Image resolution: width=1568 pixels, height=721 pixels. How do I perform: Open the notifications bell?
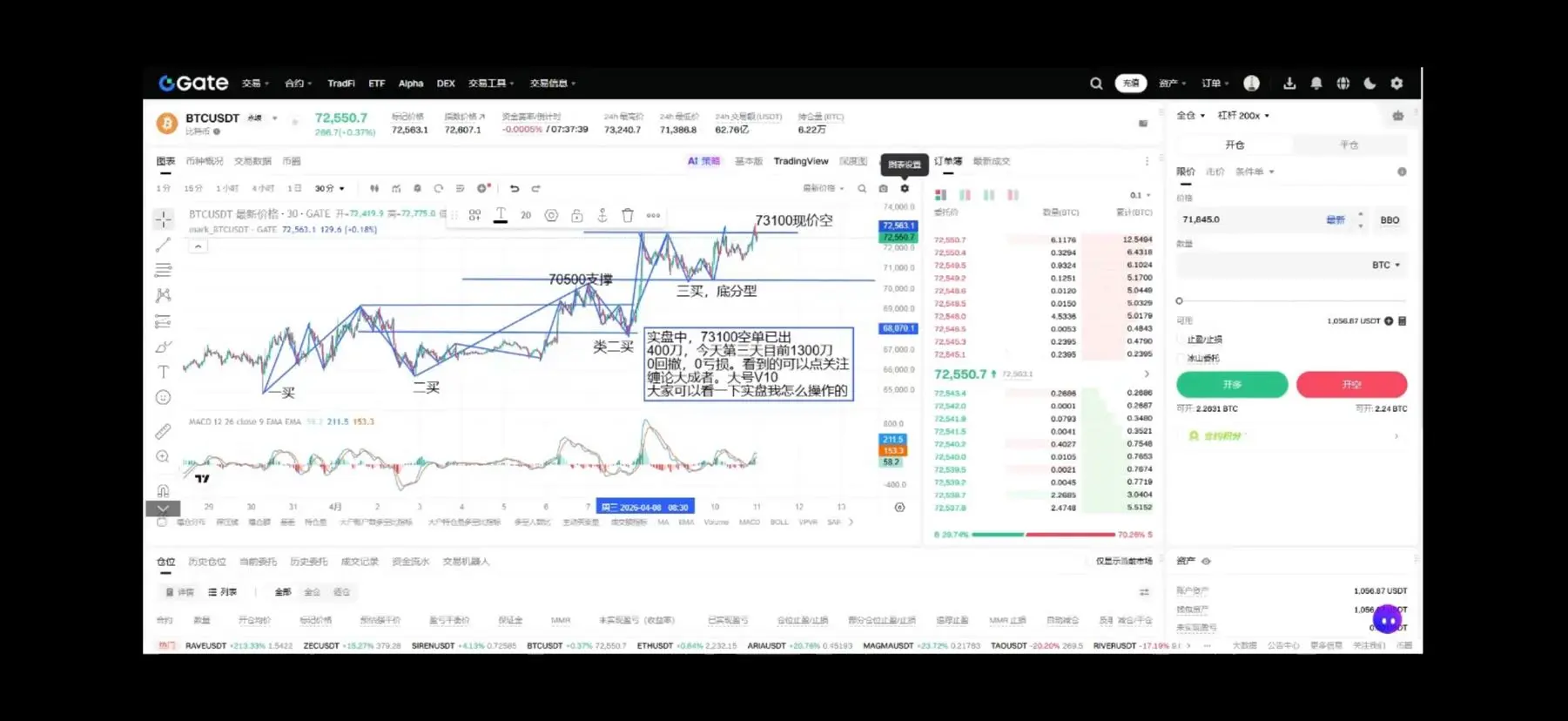click(x=1316, y=84)
